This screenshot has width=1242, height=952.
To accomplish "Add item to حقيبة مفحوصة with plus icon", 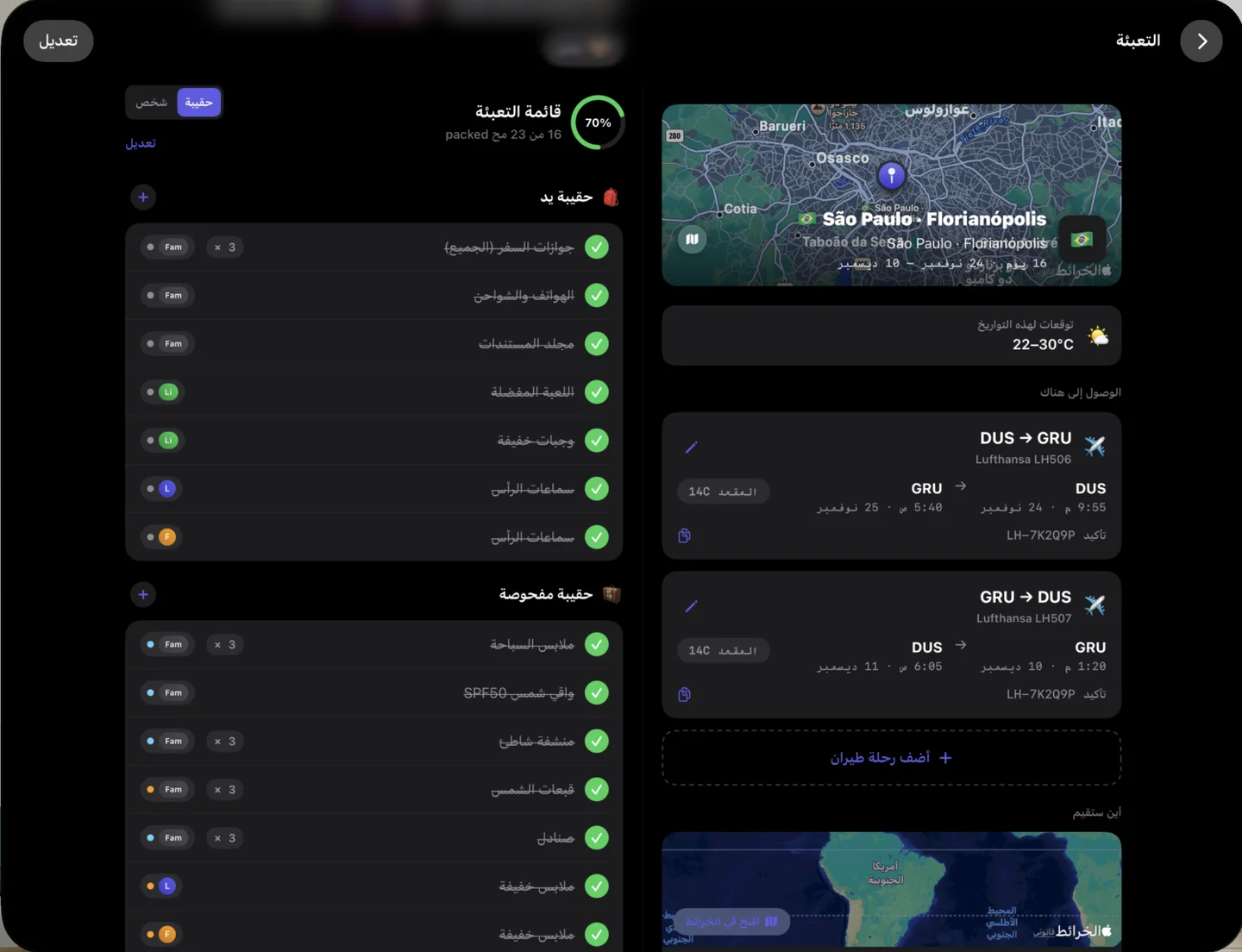I will [143, 594].
